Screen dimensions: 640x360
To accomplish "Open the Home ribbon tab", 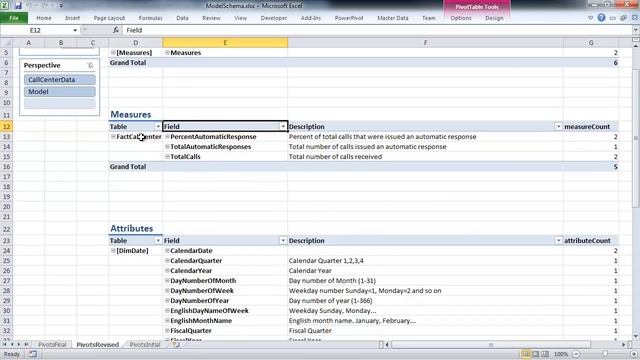I will (44, 18).
